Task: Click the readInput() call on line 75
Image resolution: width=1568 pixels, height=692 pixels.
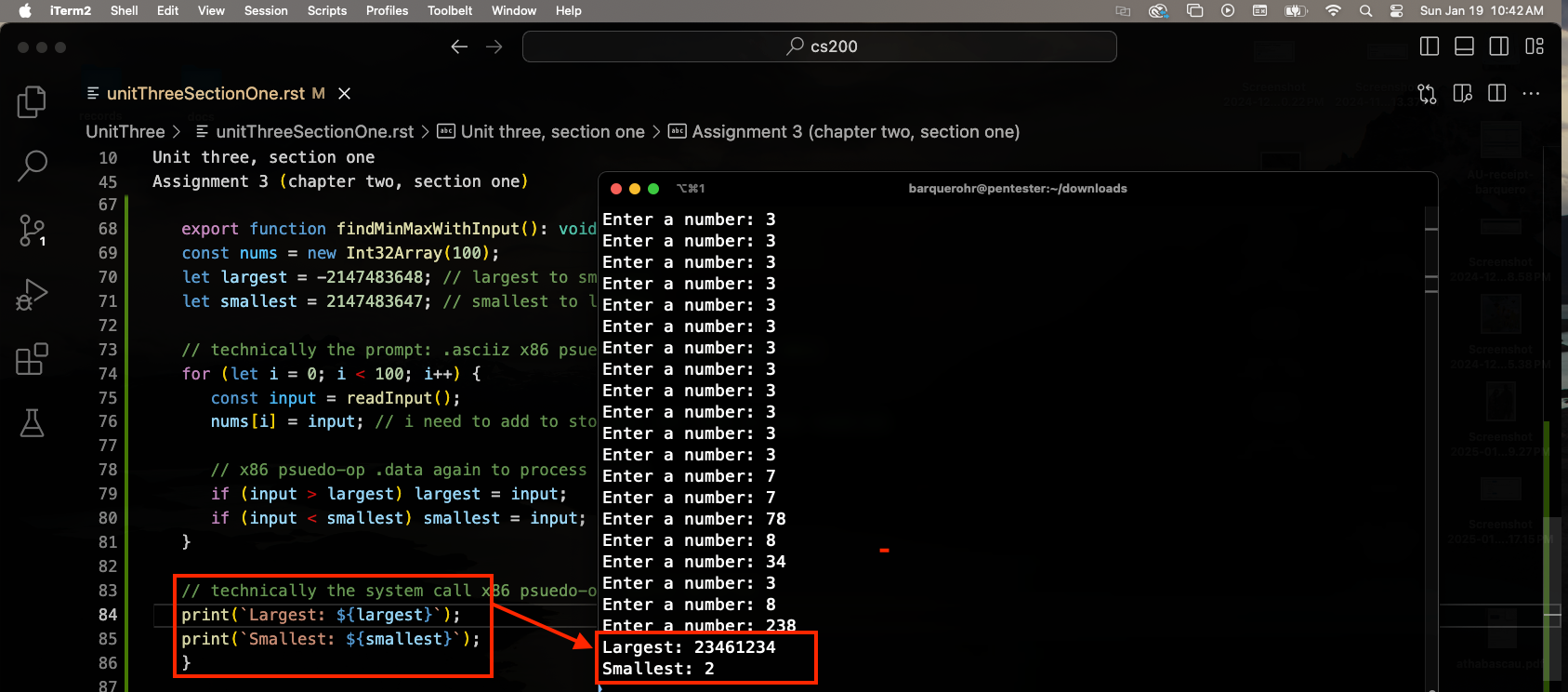Action: [x=398, y=398]
